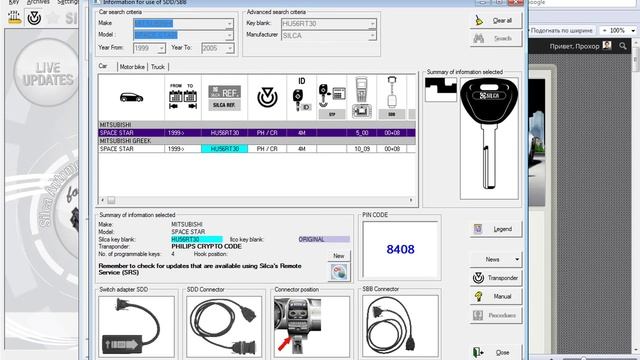
Task: Click the MITSUBISHI GREEK group header
Action: coord(257,141)
